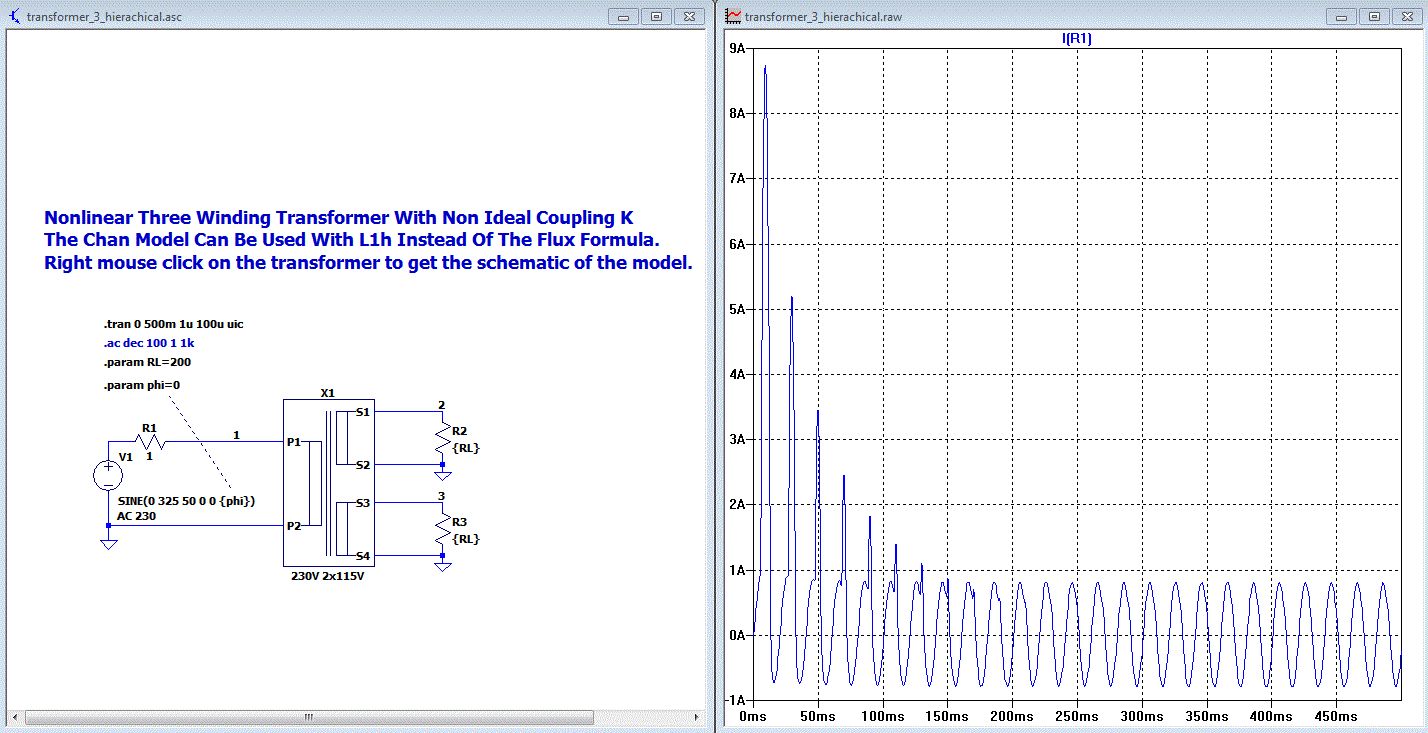Click the X1 transformer block

pyautogui.click(x=327, y=483)
